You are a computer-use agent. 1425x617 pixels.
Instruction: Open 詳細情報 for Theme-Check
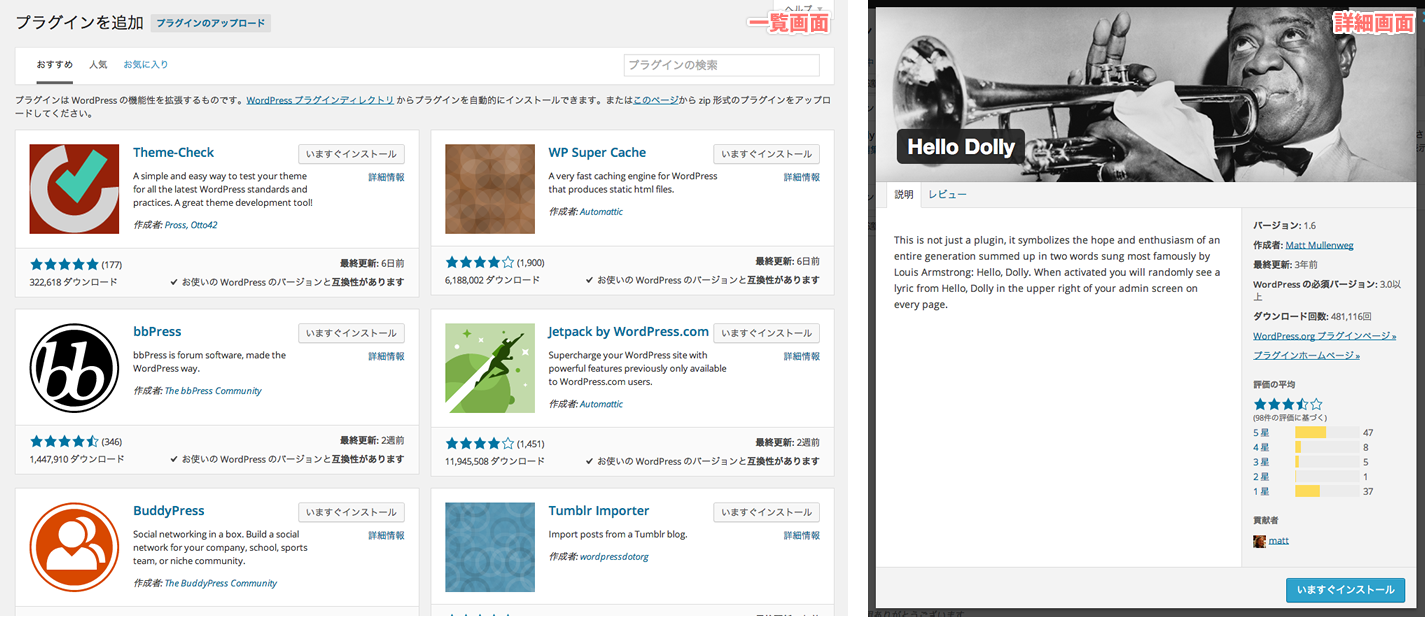[386, 177]
